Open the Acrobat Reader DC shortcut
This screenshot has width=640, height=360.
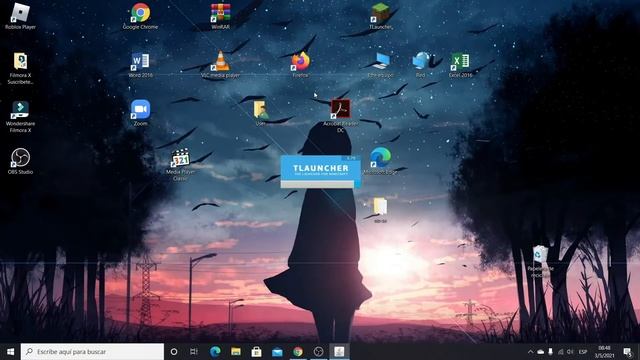(340, 116)
